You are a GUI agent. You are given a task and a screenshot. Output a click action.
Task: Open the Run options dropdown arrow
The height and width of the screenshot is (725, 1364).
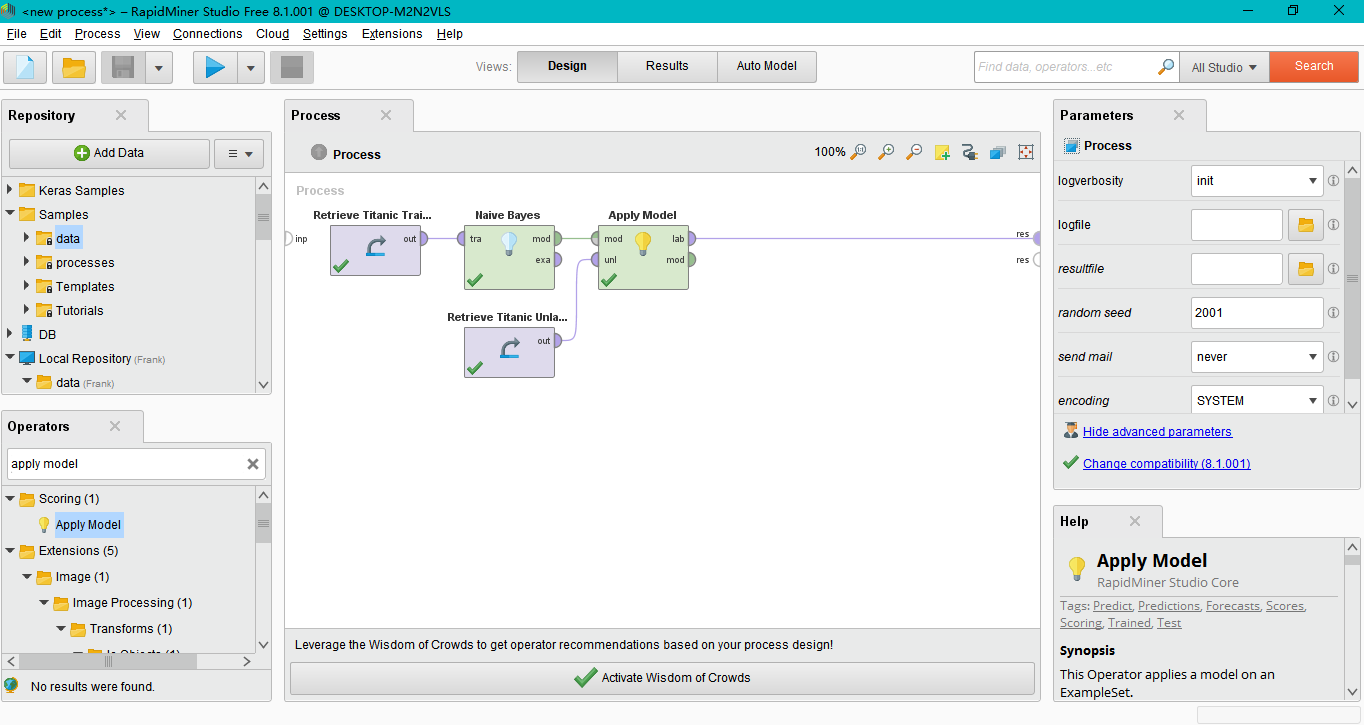click(250, 67)
